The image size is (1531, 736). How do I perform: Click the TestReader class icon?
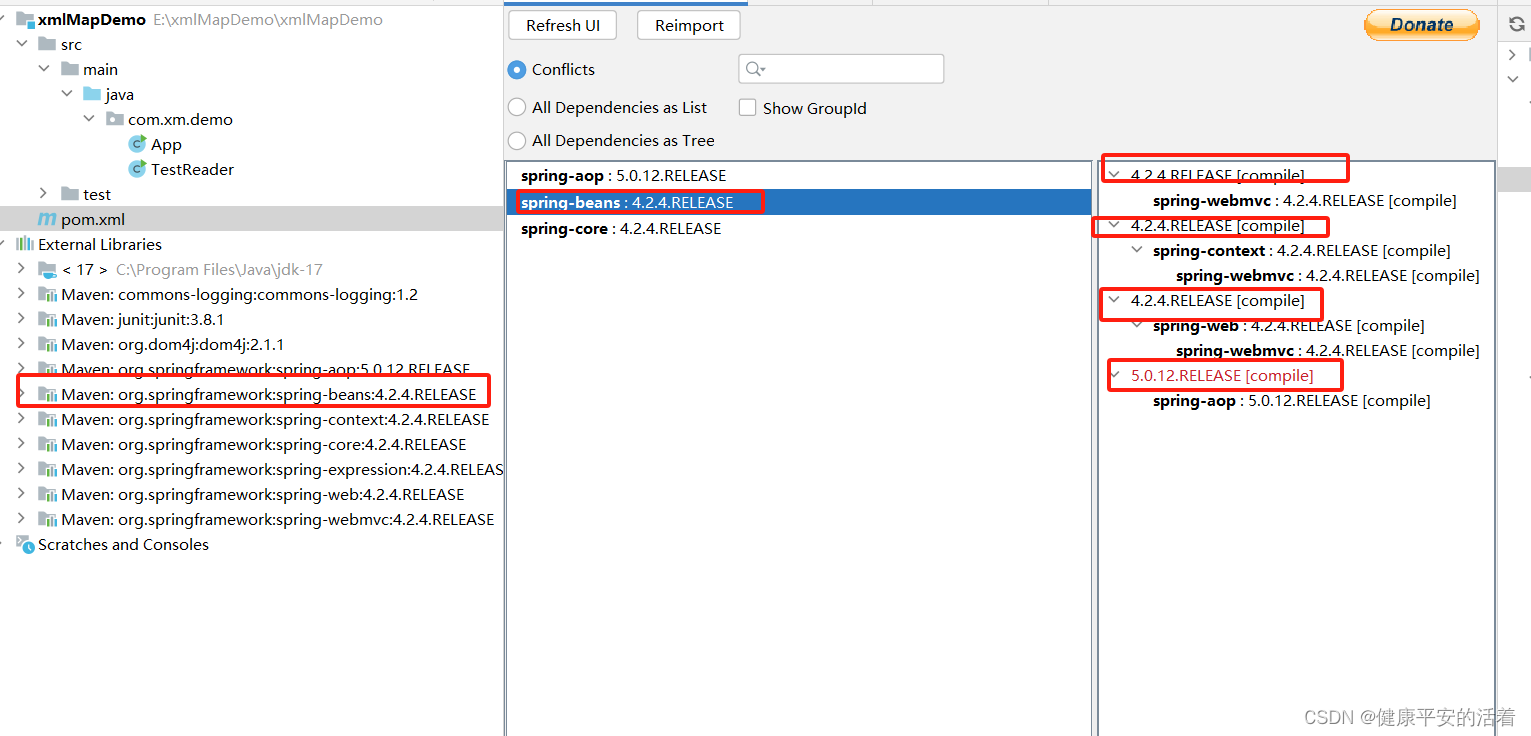coord(137,169)
